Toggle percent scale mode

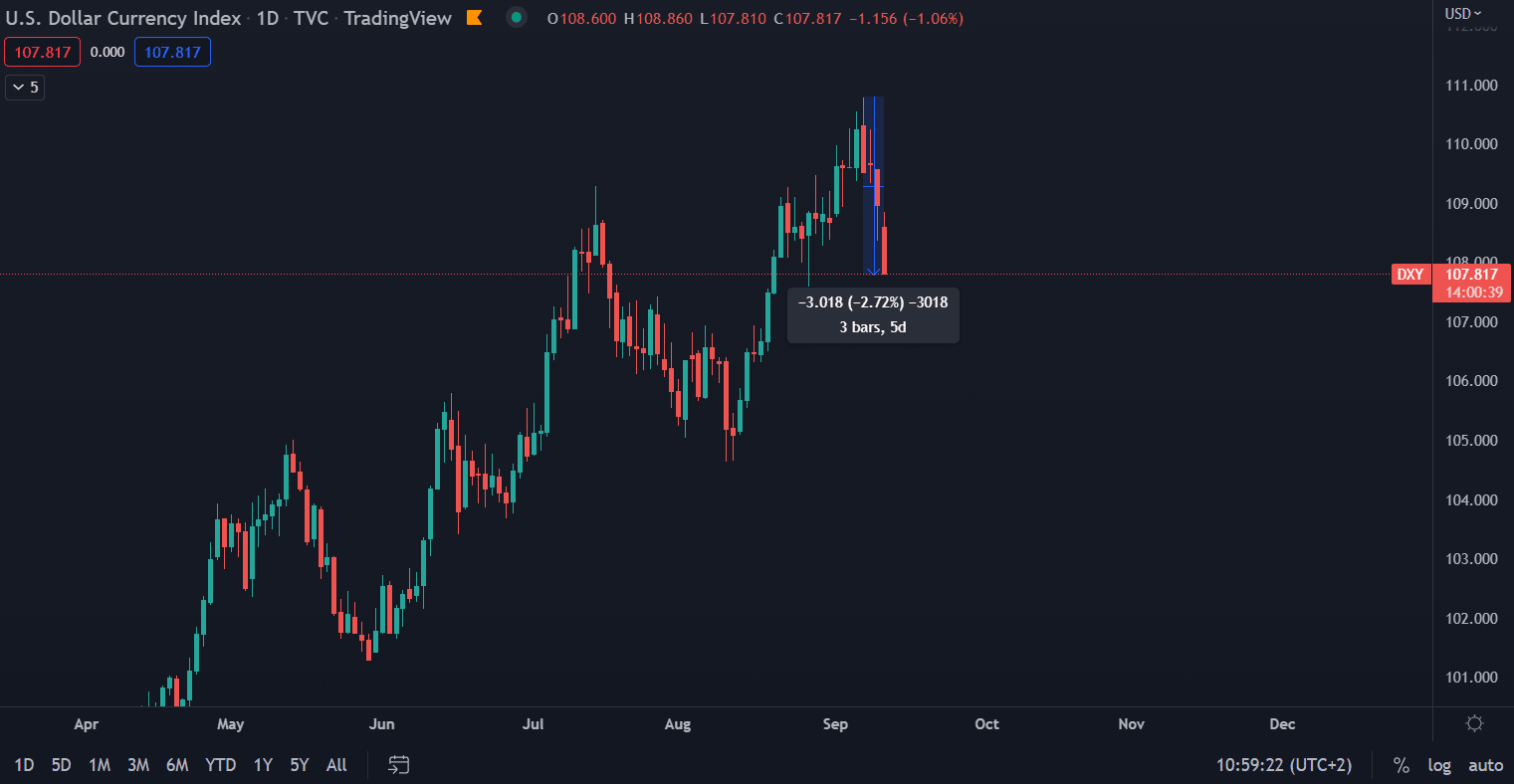(x=1402, y=765)
